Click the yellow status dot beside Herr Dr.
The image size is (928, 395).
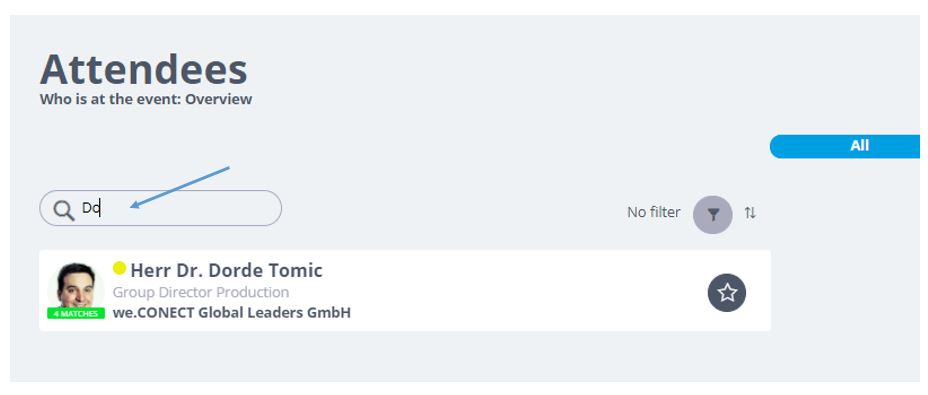pyautogui.click(x=119, y=268)
